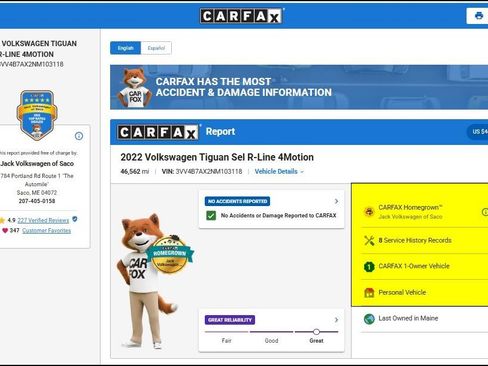
Task: Click the Saco, ME 04072 address line
Action: coord(37,193)
